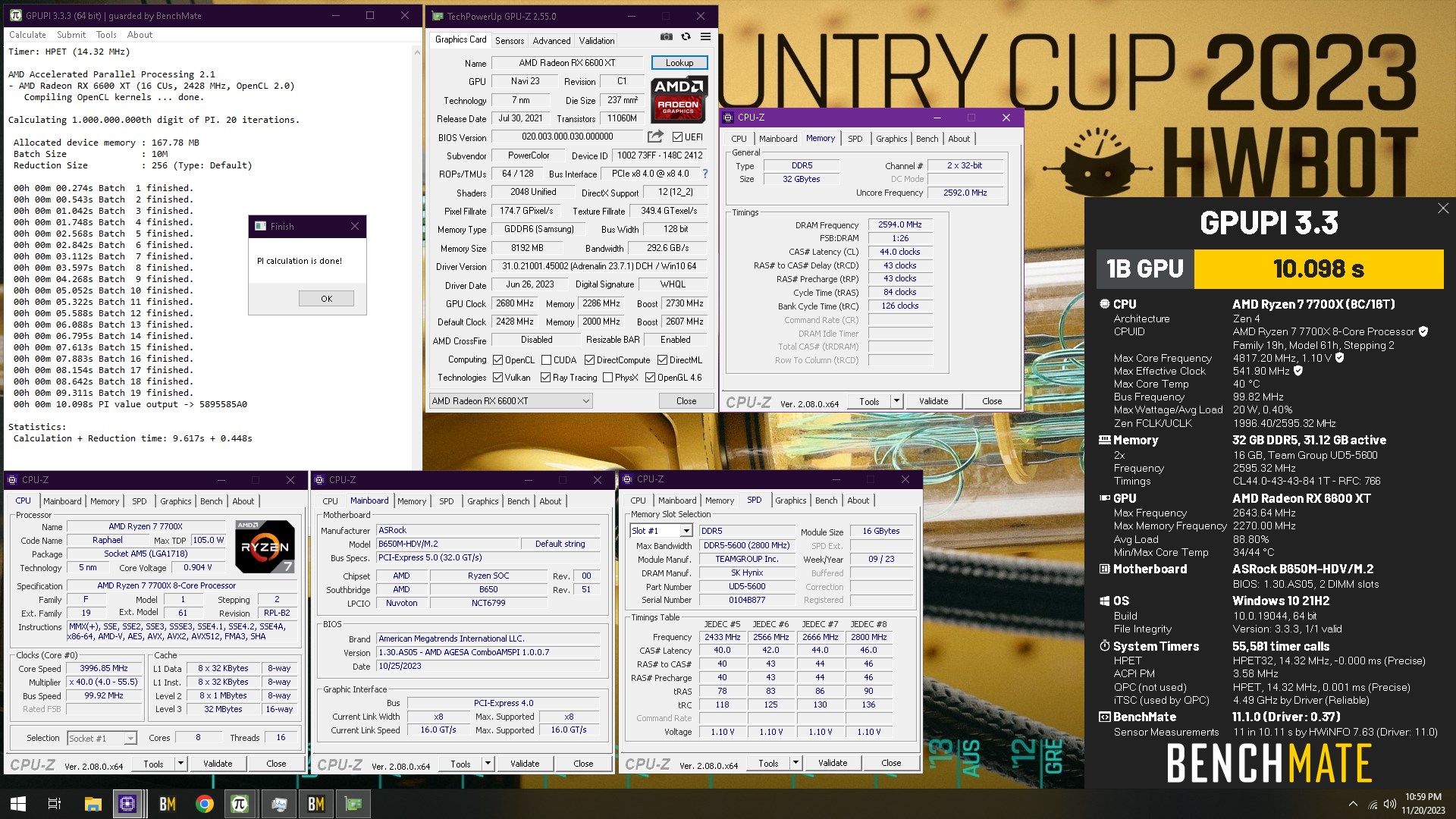Click Validate in CPU-Z Mainboard window
Screen dimensions: 1456x819
(525, 764)
